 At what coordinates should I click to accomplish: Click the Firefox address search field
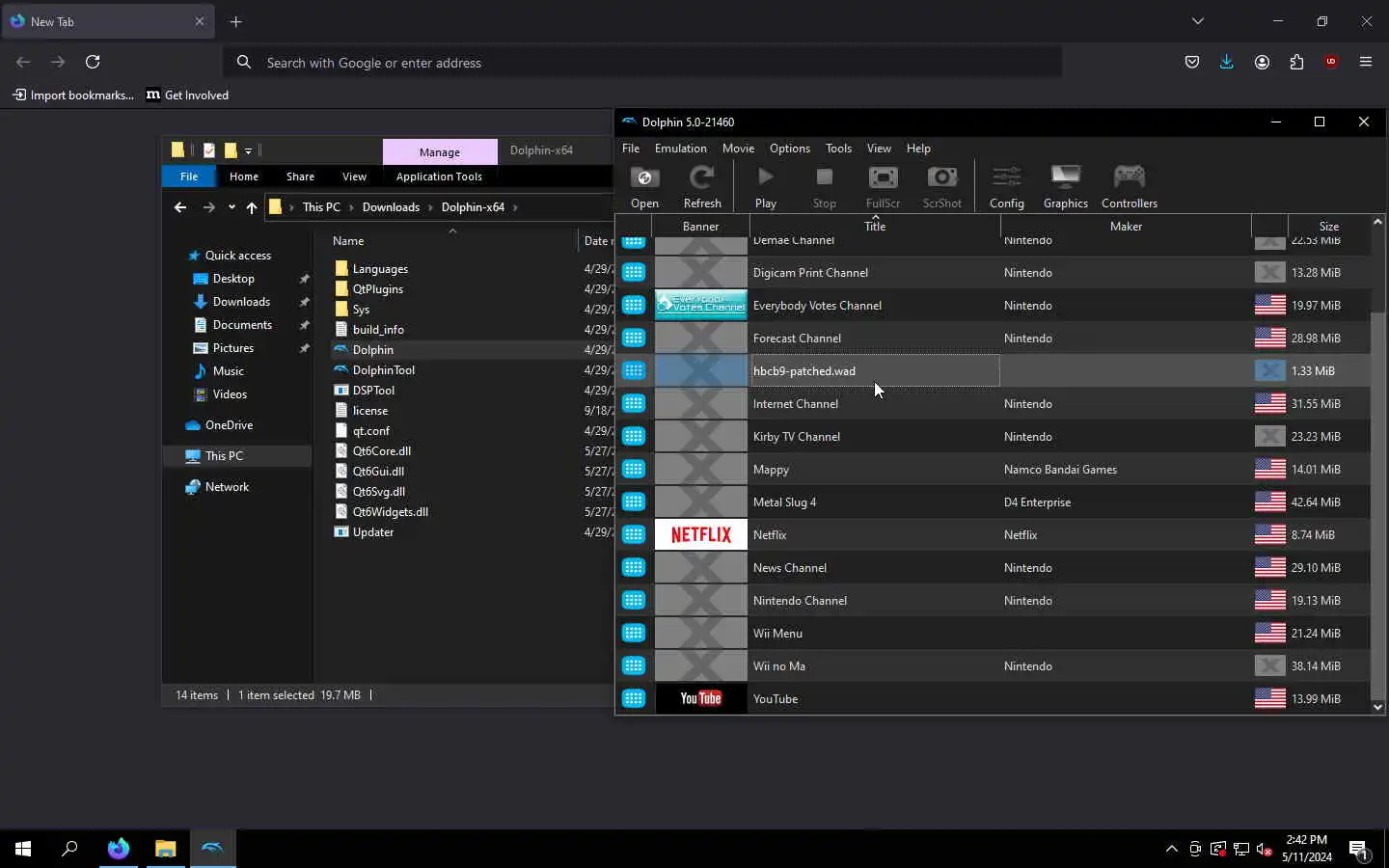[642, 63]
